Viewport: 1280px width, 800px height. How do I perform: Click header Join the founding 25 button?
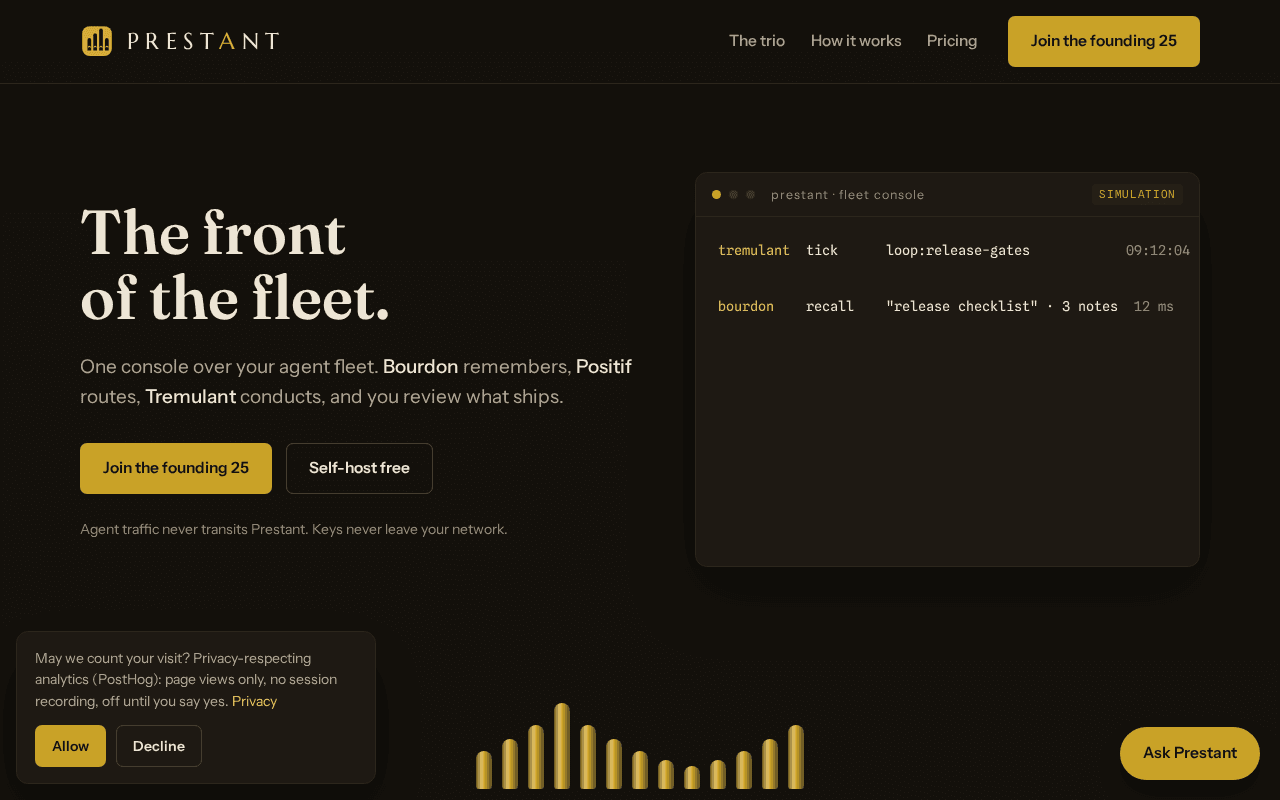click(x=1104, y=41)
